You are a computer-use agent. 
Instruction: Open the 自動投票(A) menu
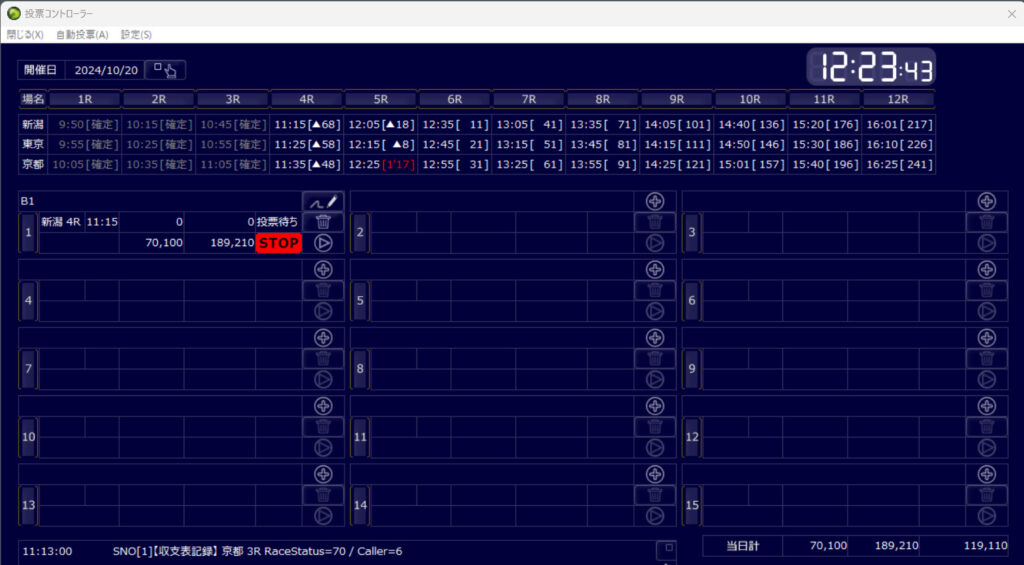[82, 34]
